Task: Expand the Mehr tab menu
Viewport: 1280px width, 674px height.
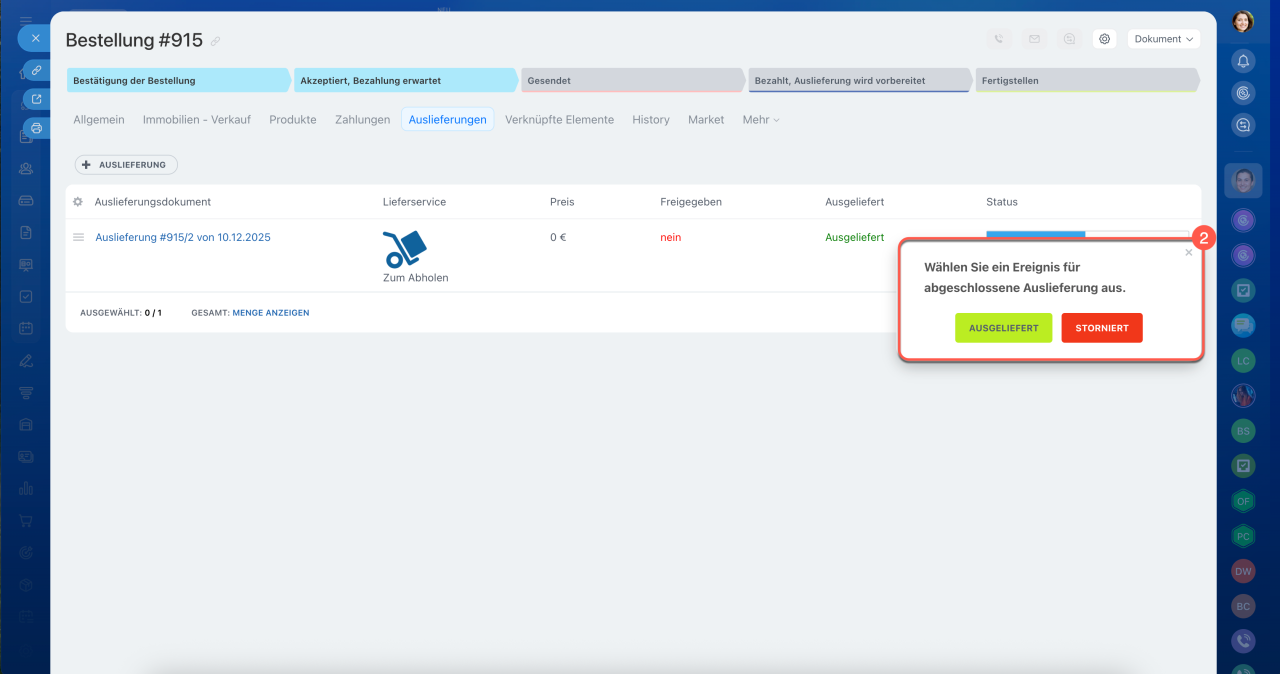Action: (x=760, y=120)
